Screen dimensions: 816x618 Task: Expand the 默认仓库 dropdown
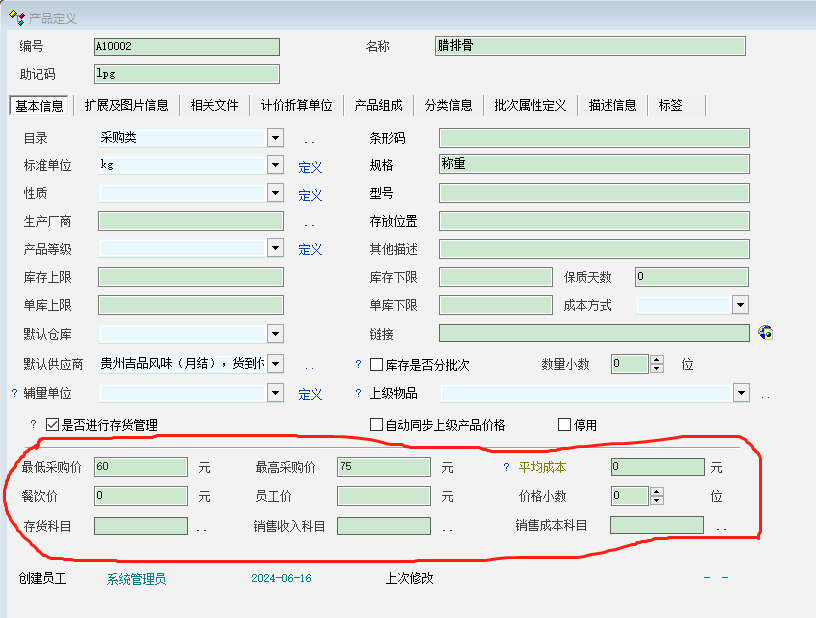tap(275, 334)
